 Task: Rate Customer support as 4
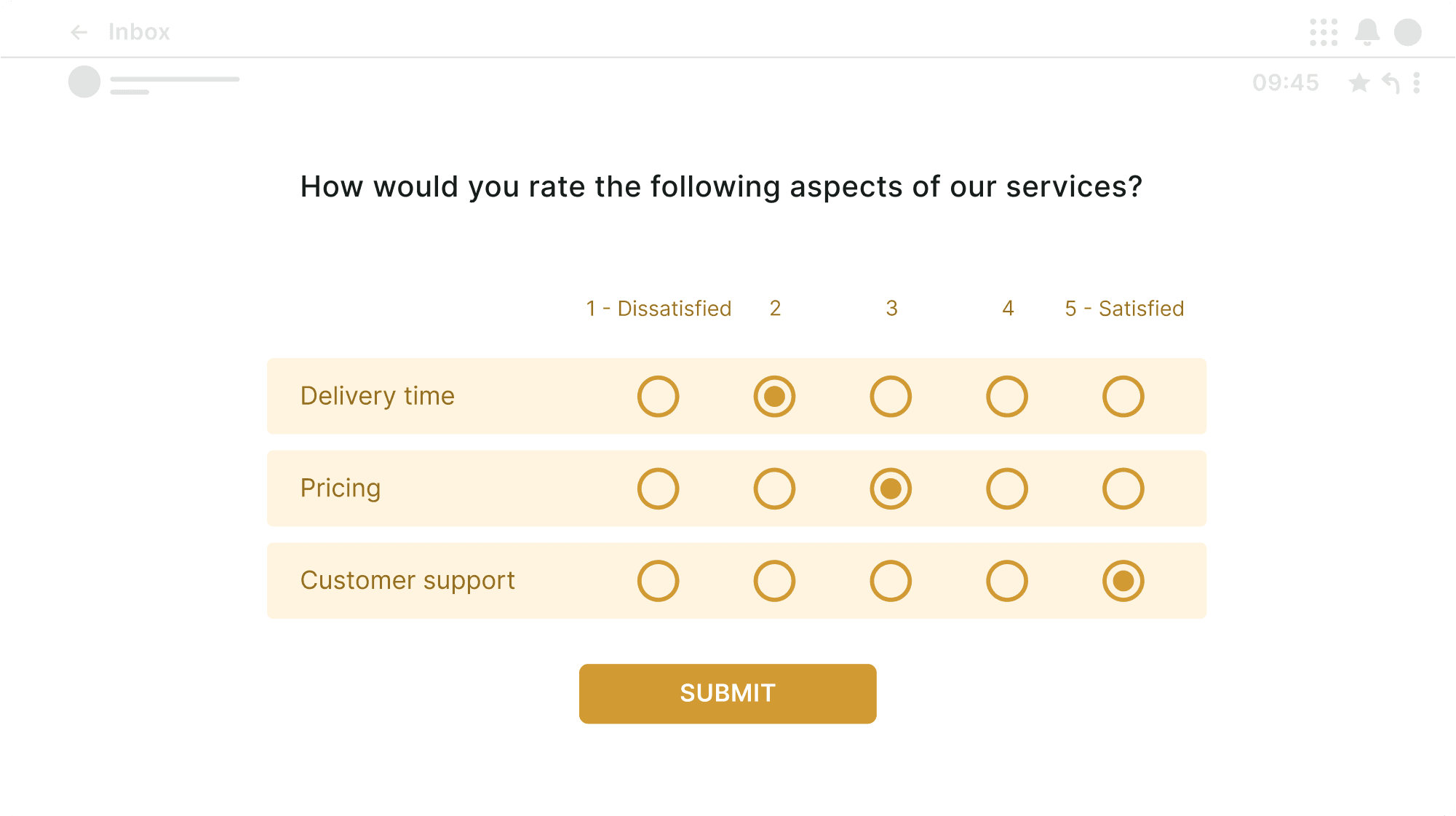tap(1007, 581)
